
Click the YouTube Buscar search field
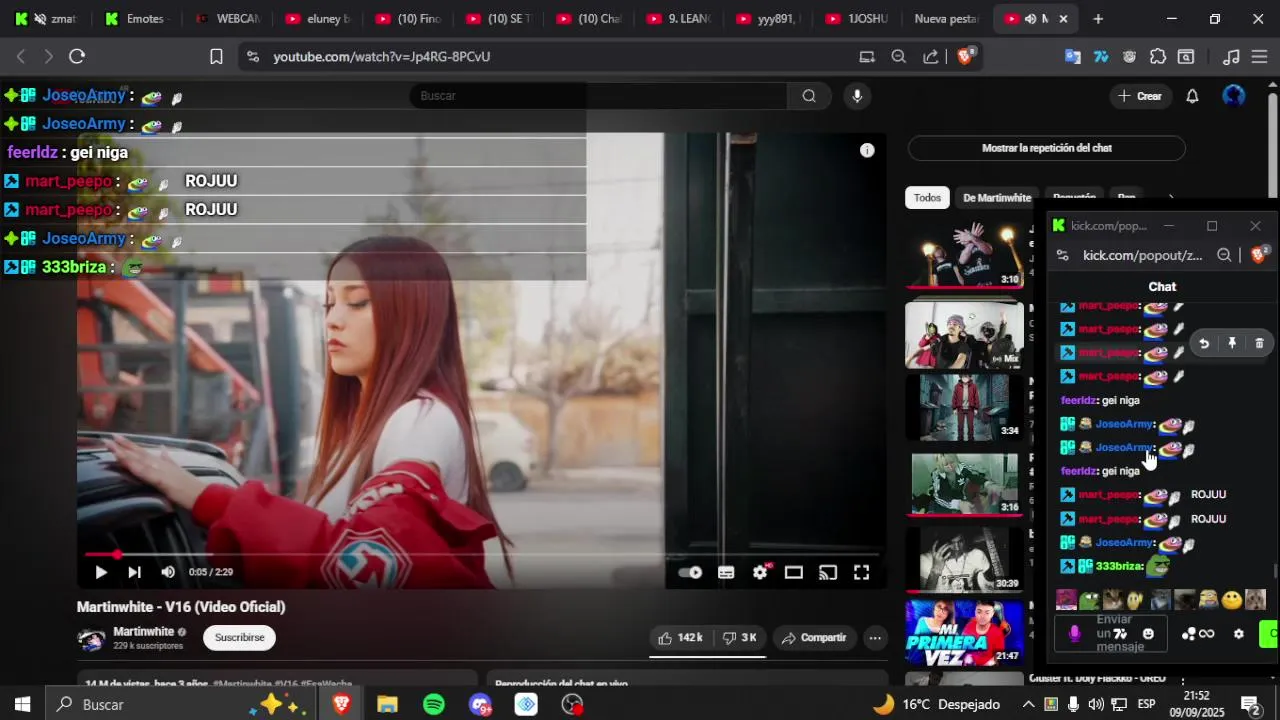600,96
